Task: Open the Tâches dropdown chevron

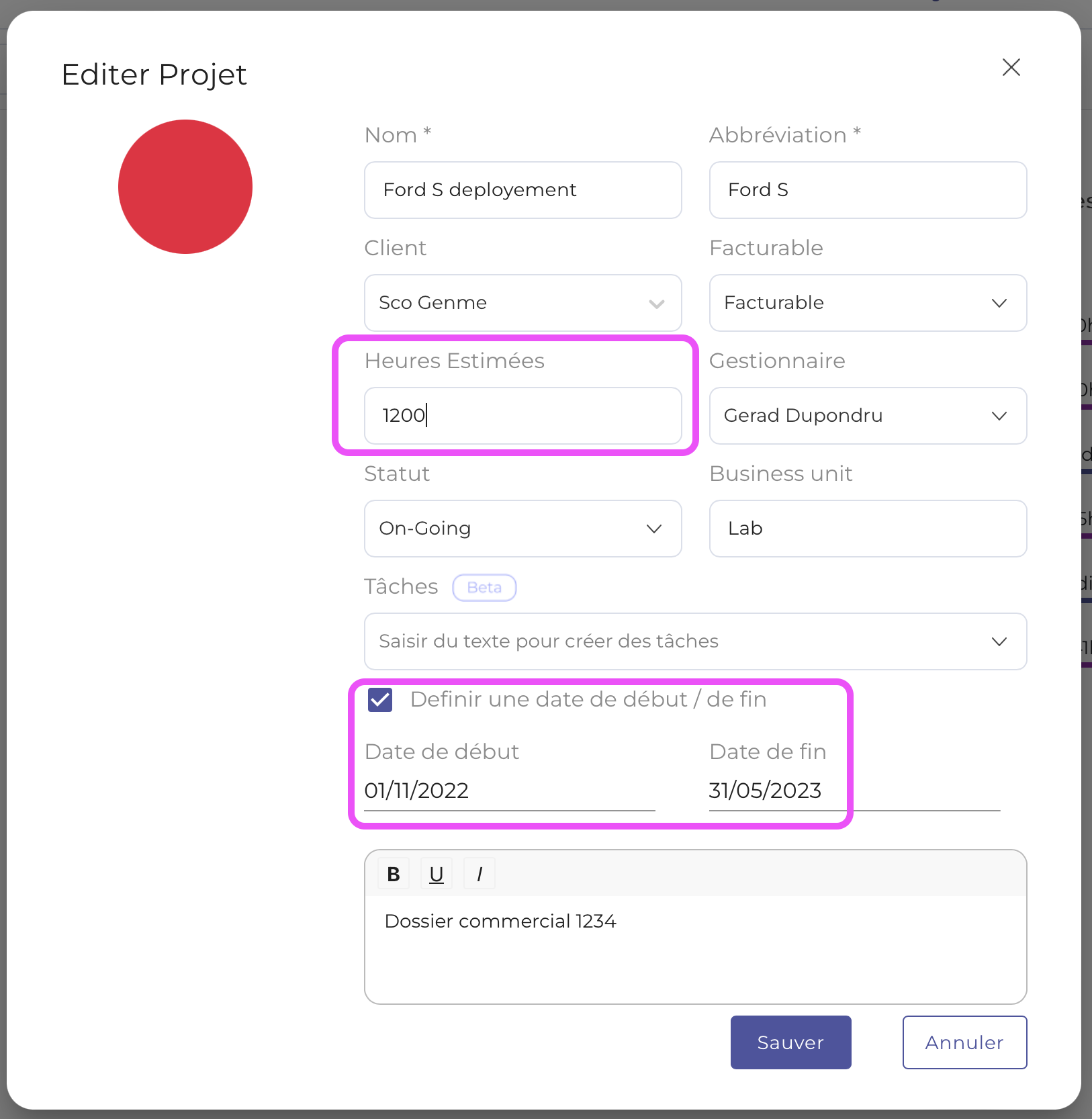Action: (999, 641)
